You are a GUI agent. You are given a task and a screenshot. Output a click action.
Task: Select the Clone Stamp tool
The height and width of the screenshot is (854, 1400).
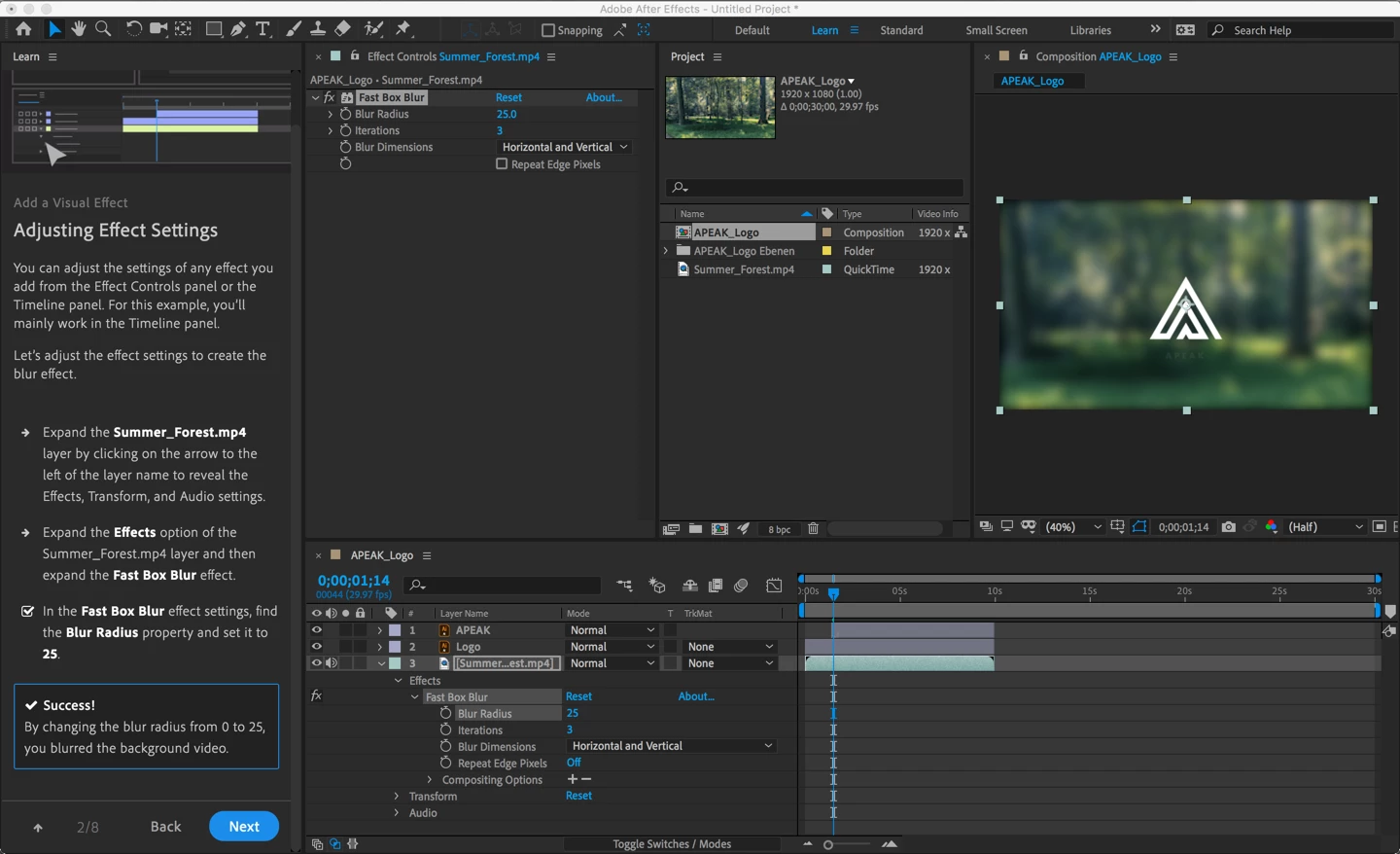click(318, 29)
